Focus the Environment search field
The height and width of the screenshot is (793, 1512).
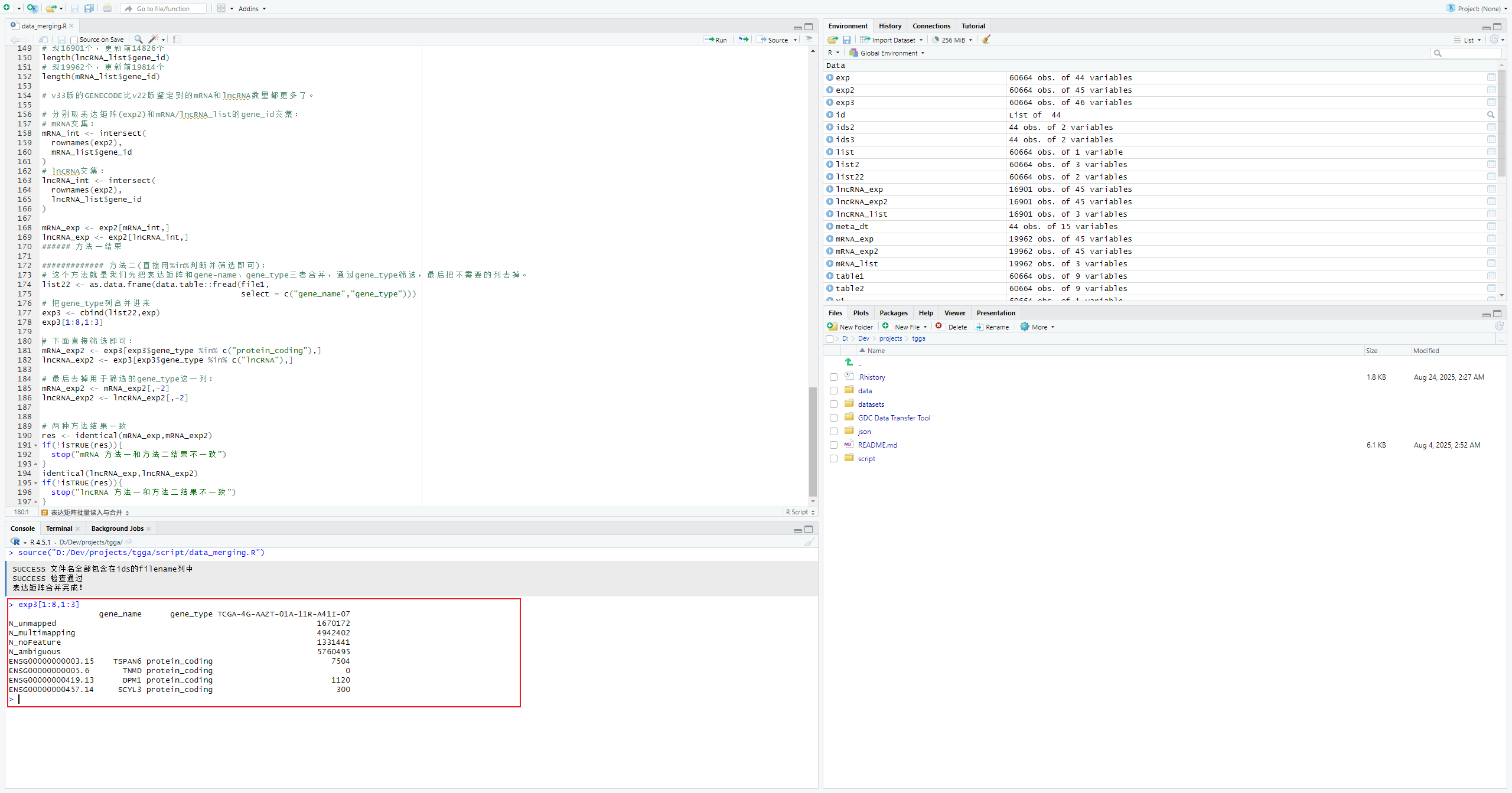pyautogui.click(x=1466, y=53)
